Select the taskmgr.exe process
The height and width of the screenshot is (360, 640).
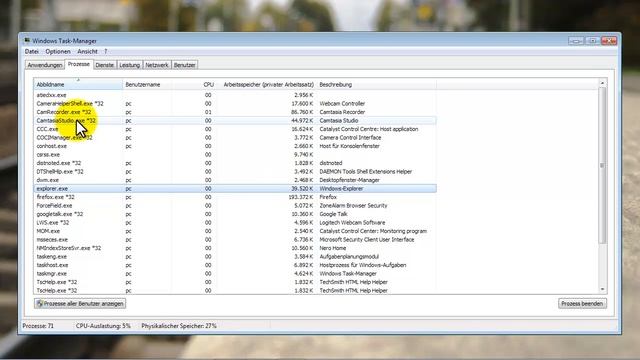(x=235, y=273)
